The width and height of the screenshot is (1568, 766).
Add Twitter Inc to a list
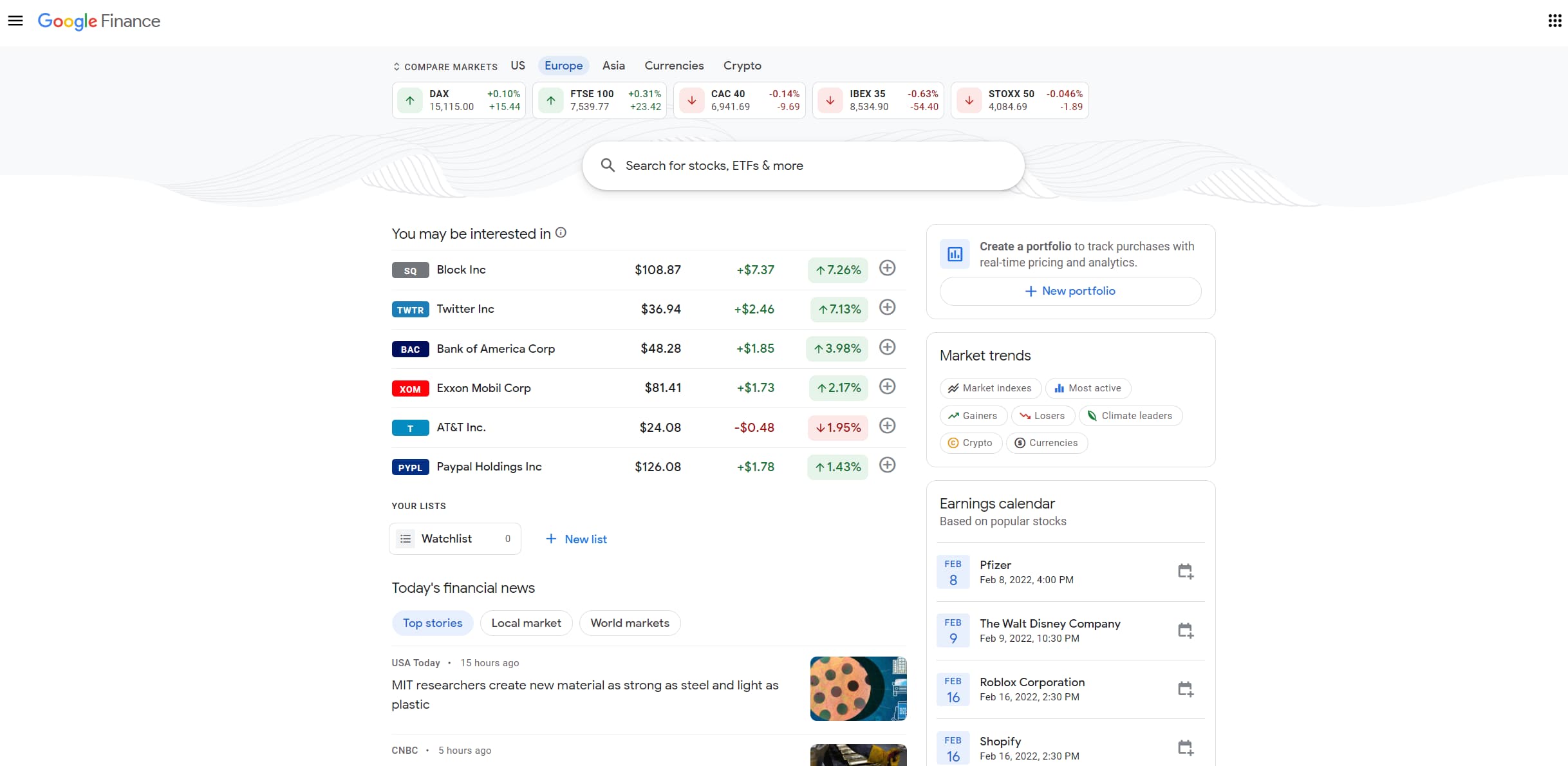point(888,308)
